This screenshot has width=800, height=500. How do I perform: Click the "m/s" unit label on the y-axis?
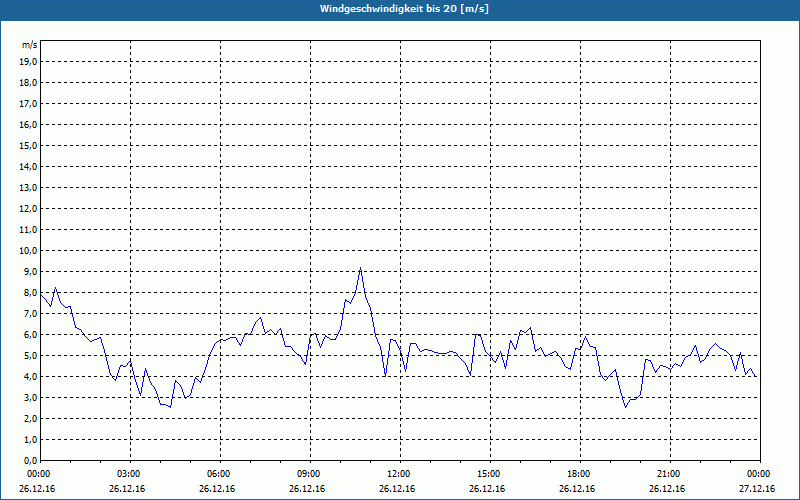(x=30, y=45)
